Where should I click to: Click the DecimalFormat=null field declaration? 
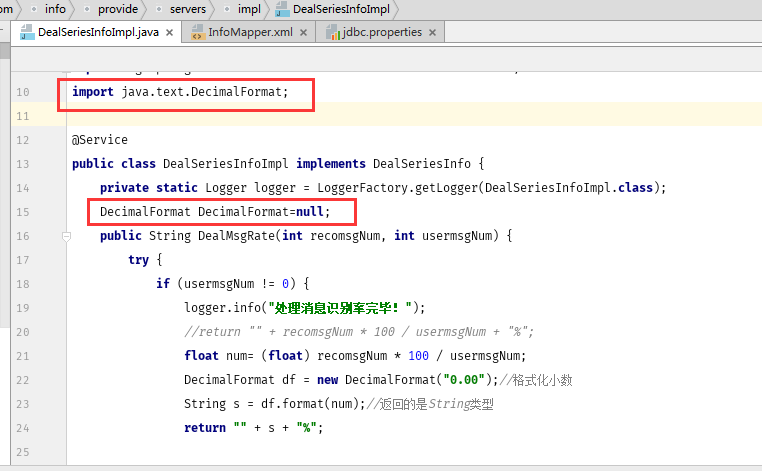pyautogui.click(x=215, y=212)
